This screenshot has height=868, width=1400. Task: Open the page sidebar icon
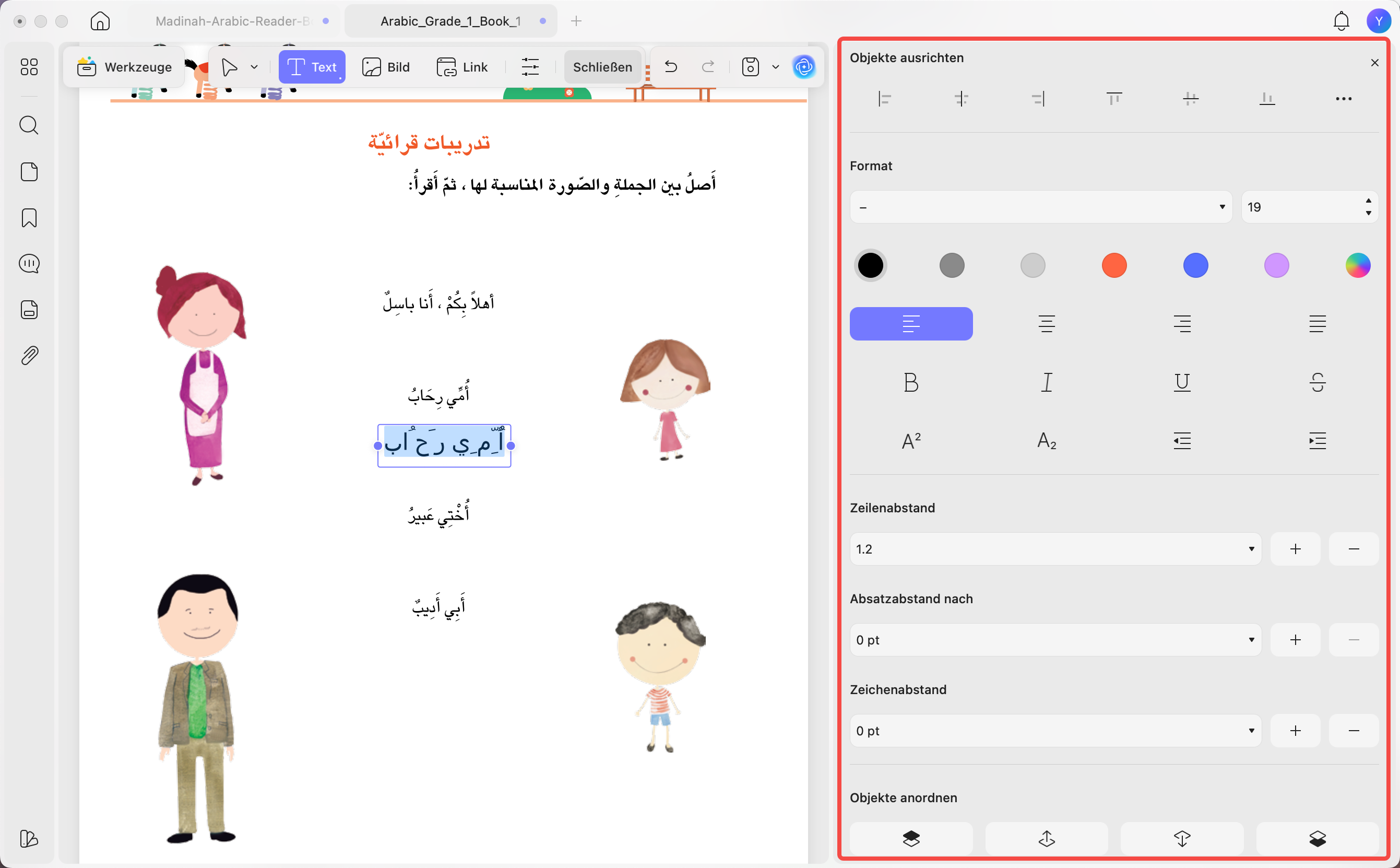coord(29,172)
